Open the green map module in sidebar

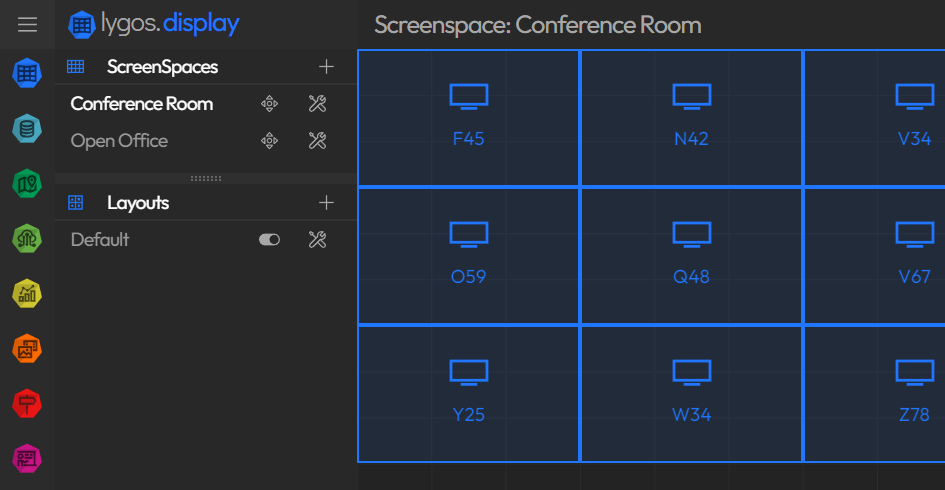click(27, 184)
